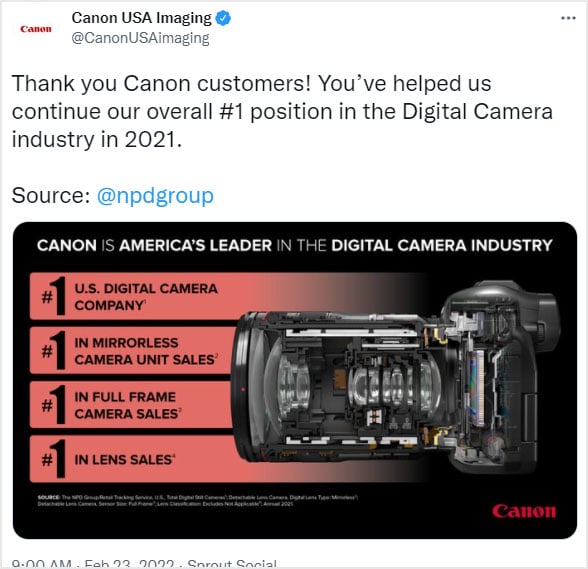588x569 pixels.
Task: Open the Canon USA Imaging display name
Action: [141, 18]
